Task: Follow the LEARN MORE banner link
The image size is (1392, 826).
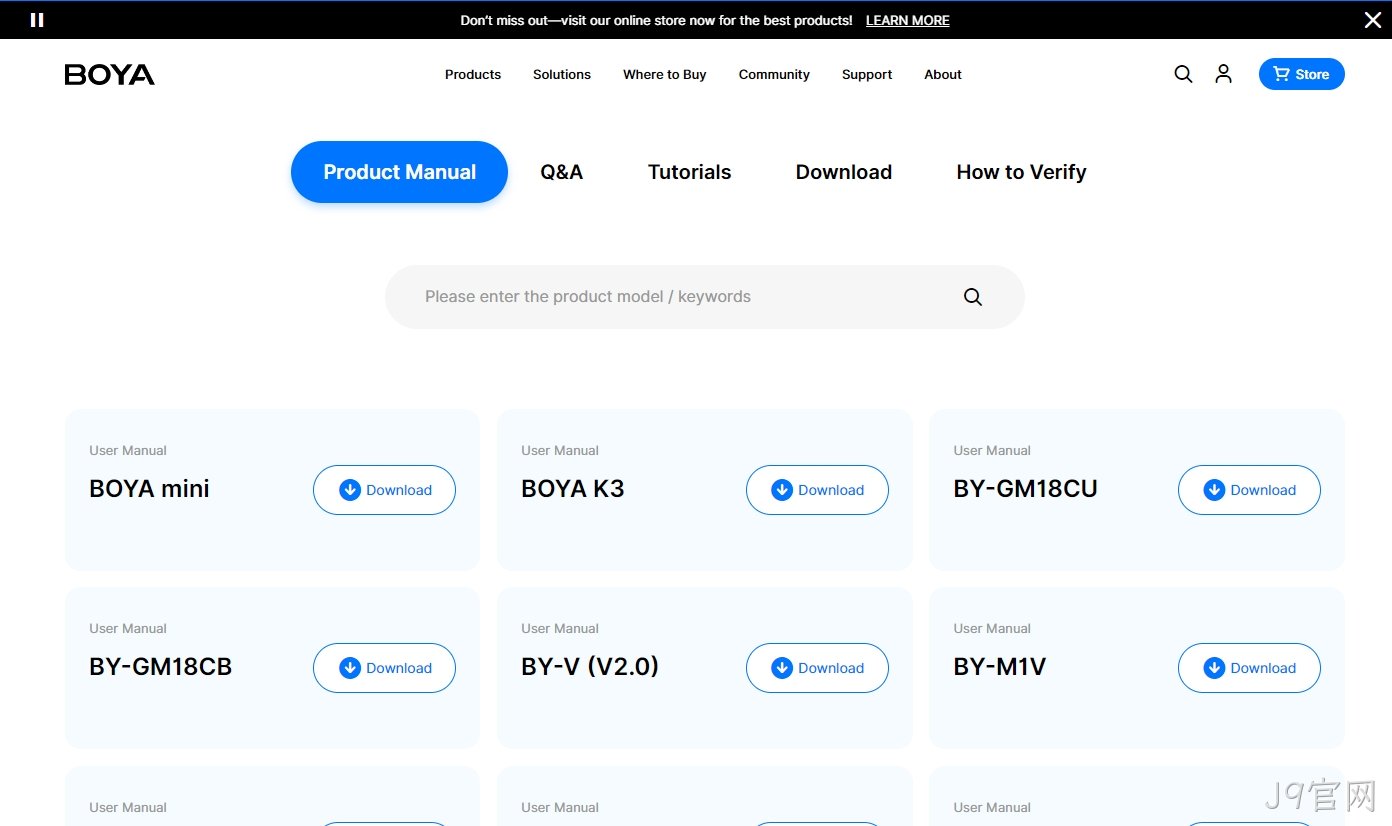Action: 908,20
